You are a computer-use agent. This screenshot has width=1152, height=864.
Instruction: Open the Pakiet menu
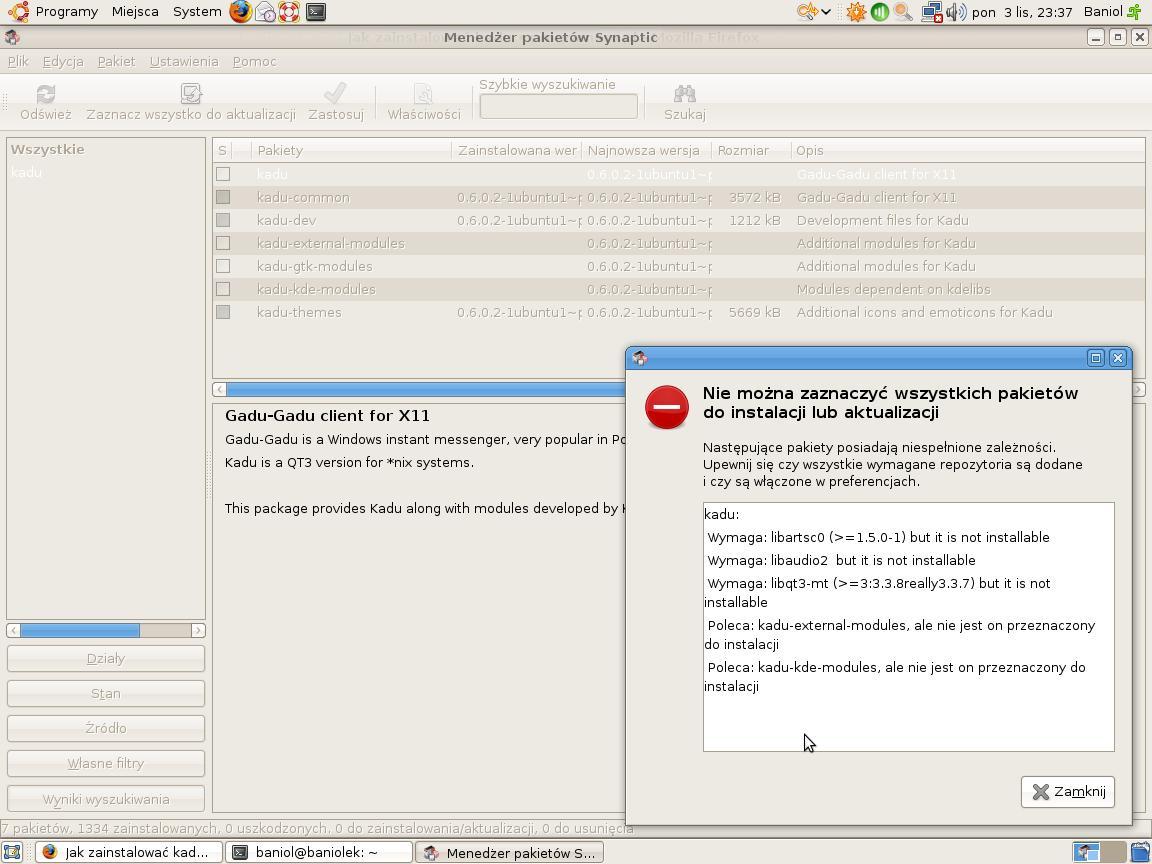point(116,62)
